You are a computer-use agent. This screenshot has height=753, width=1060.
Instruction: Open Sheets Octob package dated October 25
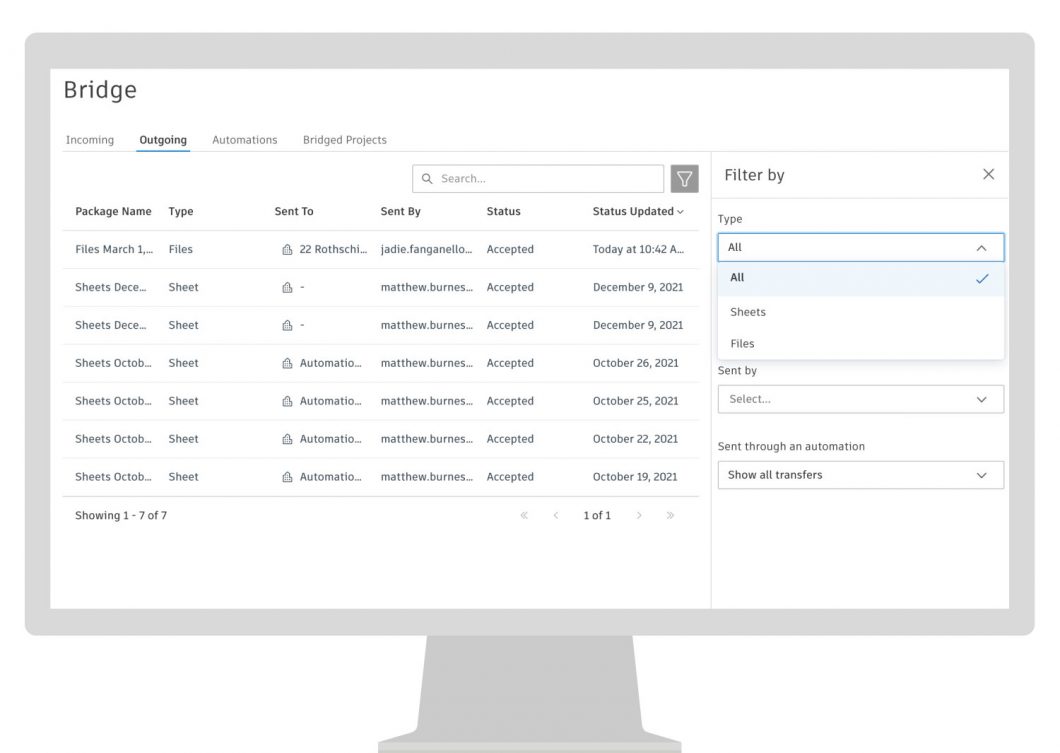114,401
